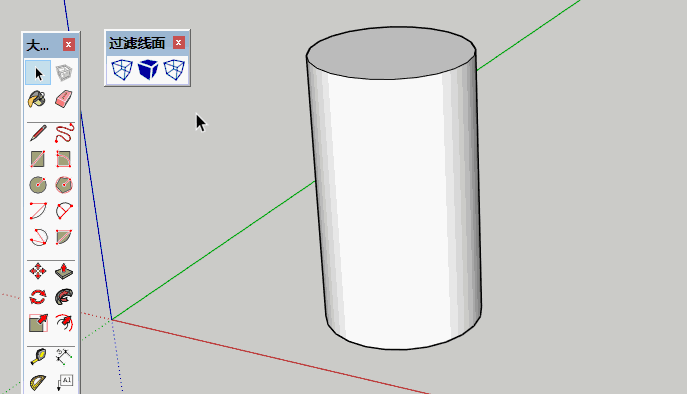Select the Polygon tool
The width and height of the screenshot is (687, 394).
(64, 185)
